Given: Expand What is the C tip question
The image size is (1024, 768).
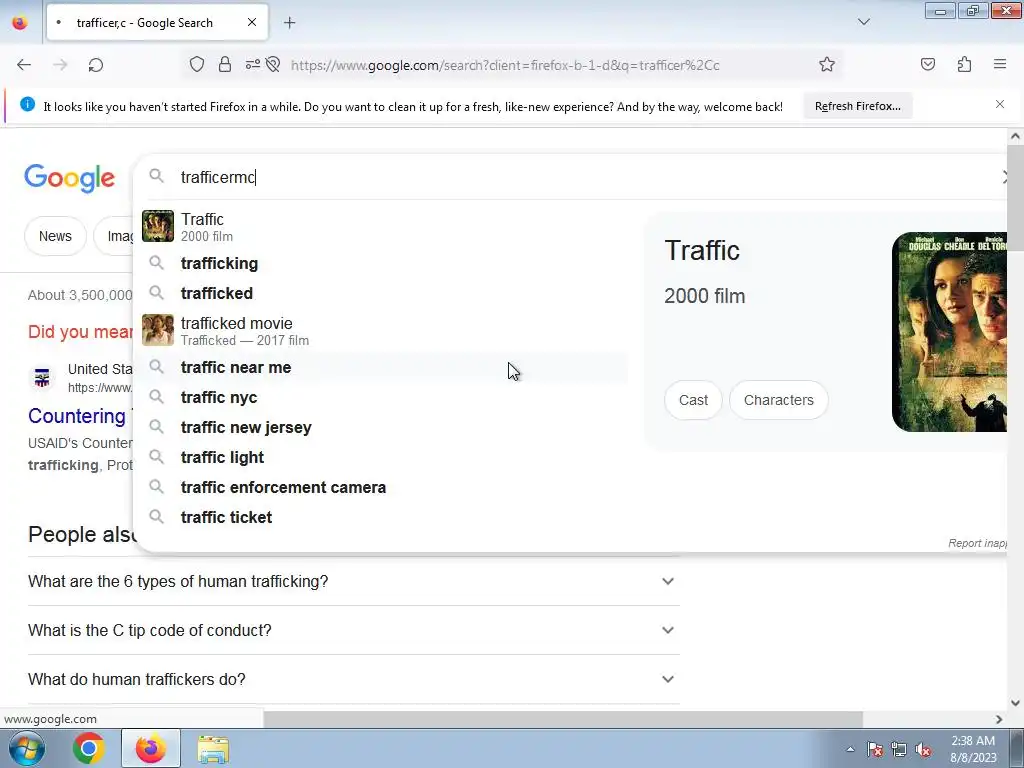Looking at the screenshot, I should tap(353, 630).
